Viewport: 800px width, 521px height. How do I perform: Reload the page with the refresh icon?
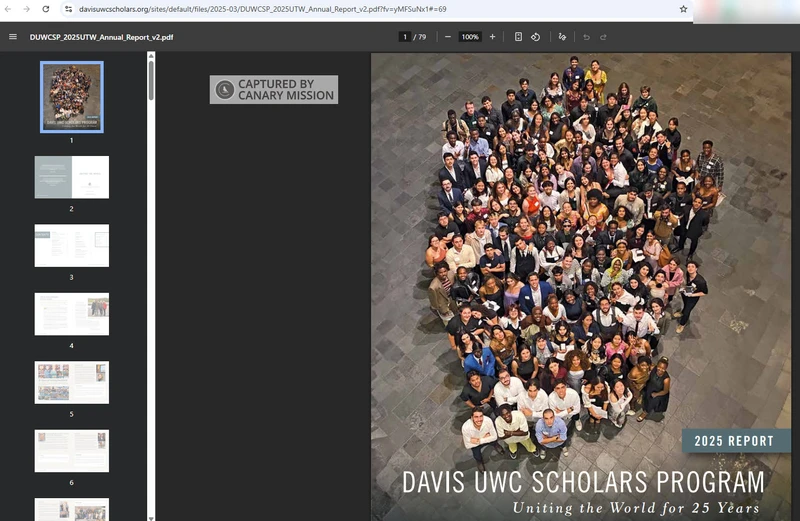click(x=45, y=9)
